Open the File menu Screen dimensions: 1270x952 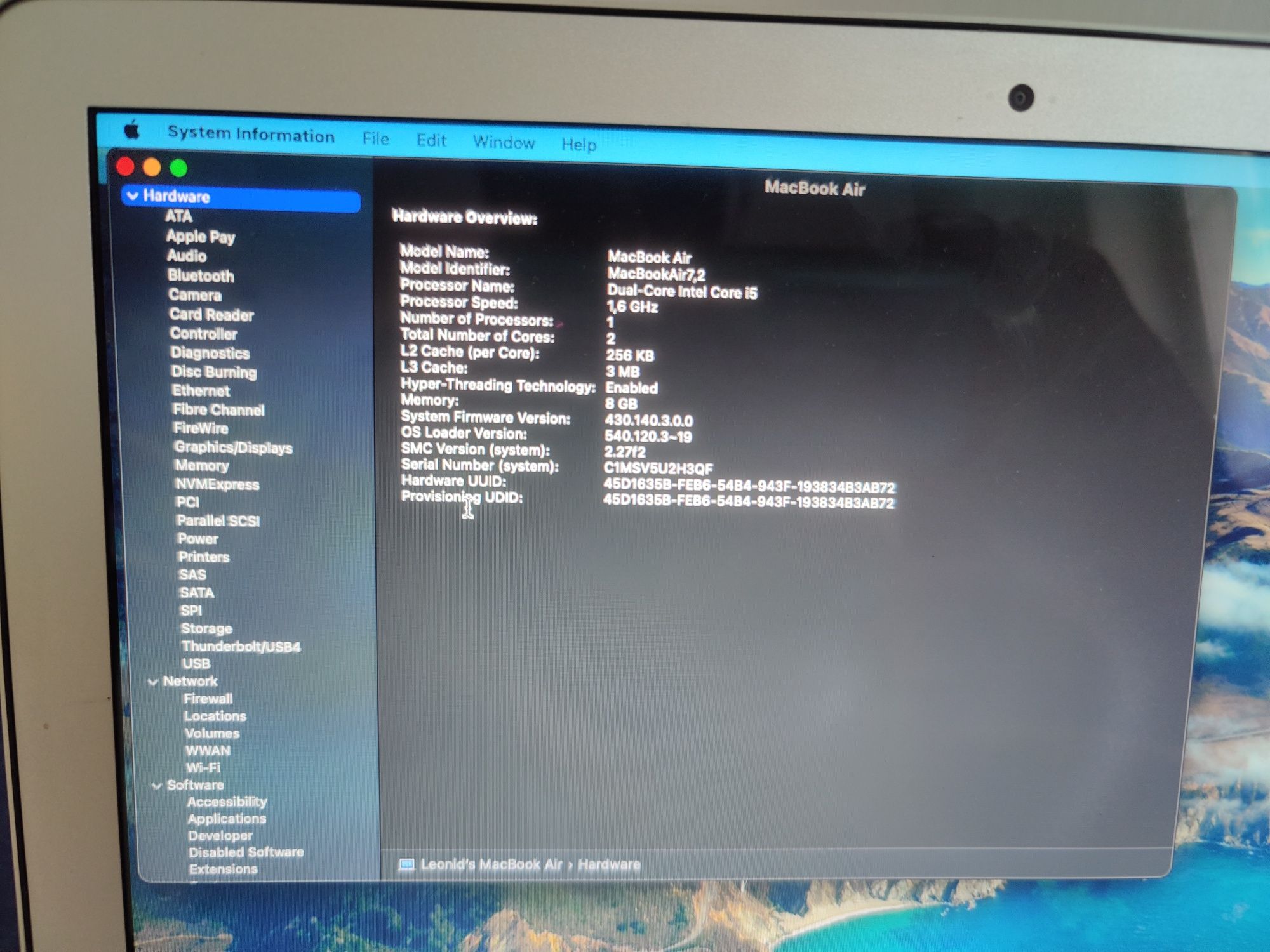(375, 138)
